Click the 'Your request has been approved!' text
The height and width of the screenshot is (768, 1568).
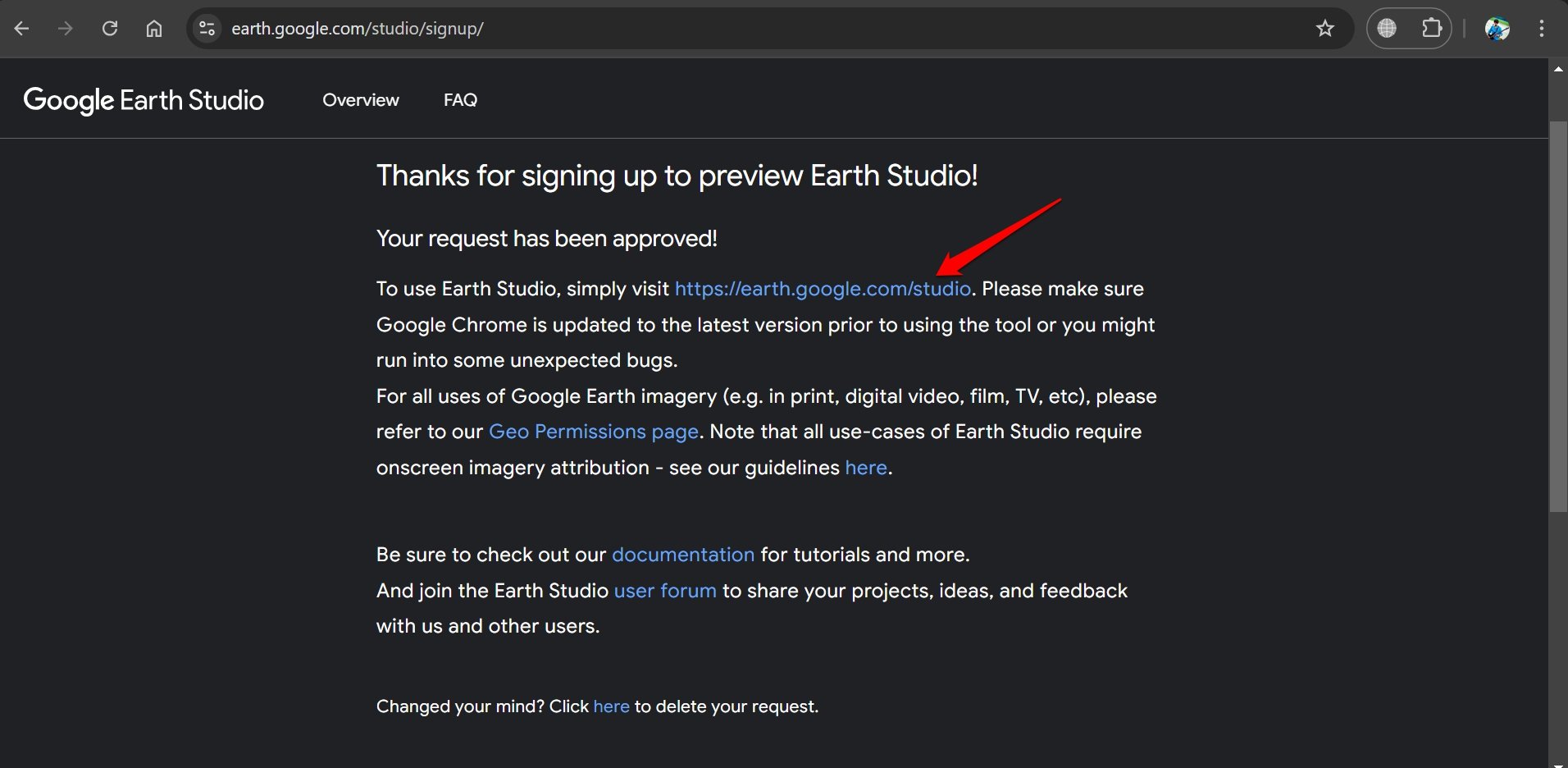click(x=547, y=239)
